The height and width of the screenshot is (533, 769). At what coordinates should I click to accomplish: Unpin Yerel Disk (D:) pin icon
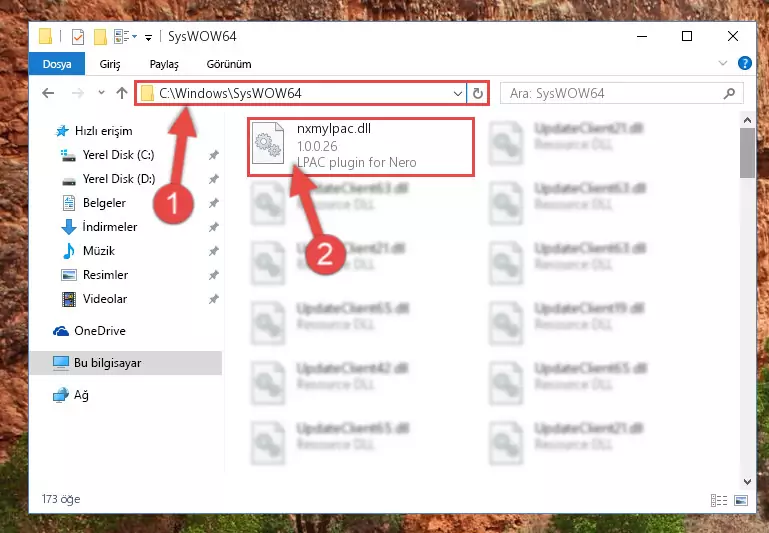(213, 179)
